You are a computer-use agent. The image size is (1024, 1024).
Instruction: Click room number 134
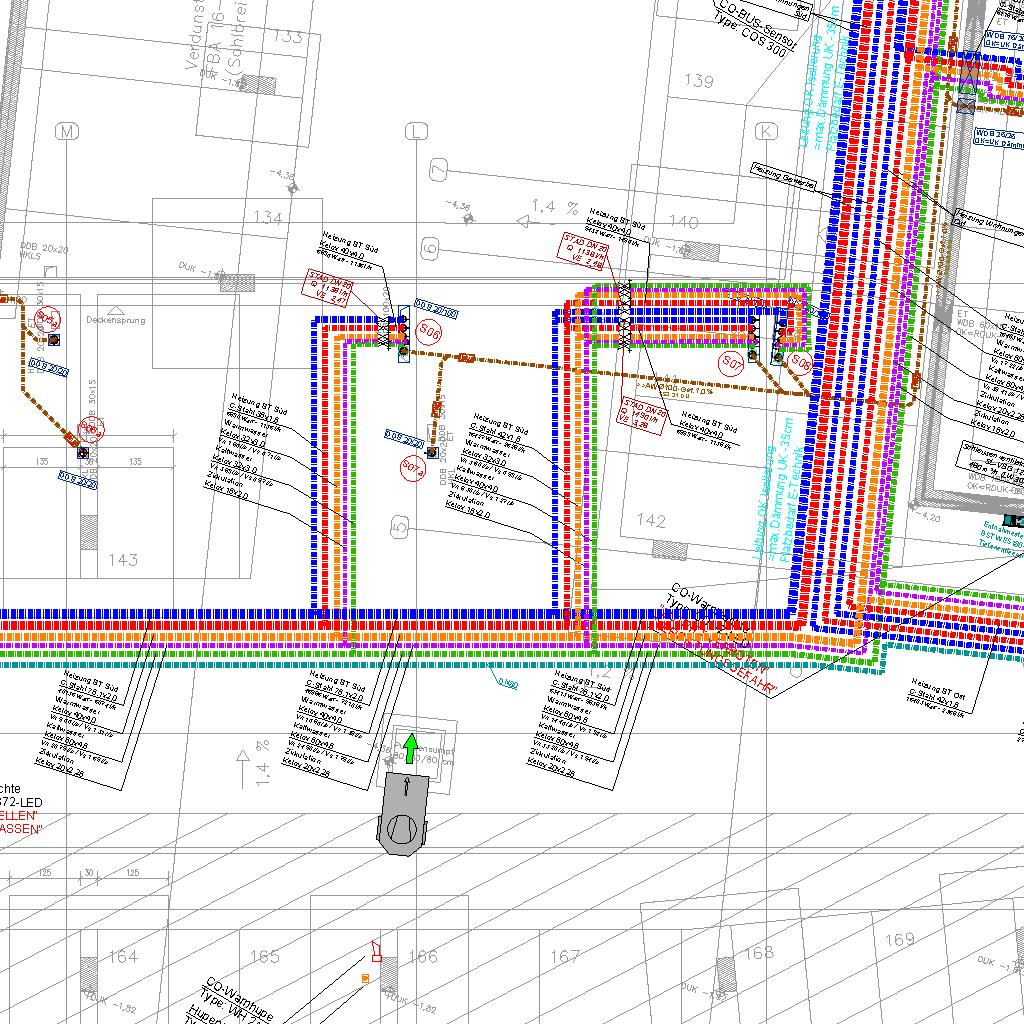(268, 217)
